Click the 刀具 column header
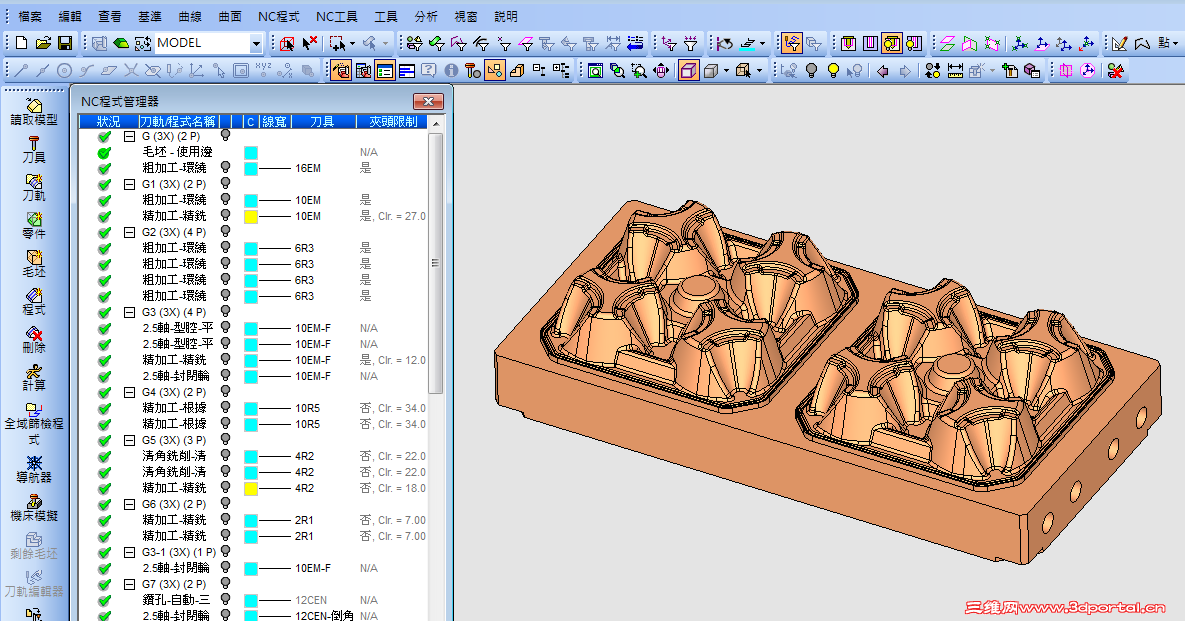Image resolution: width=1185 pixels, height=621 pixels. (322, 122)
